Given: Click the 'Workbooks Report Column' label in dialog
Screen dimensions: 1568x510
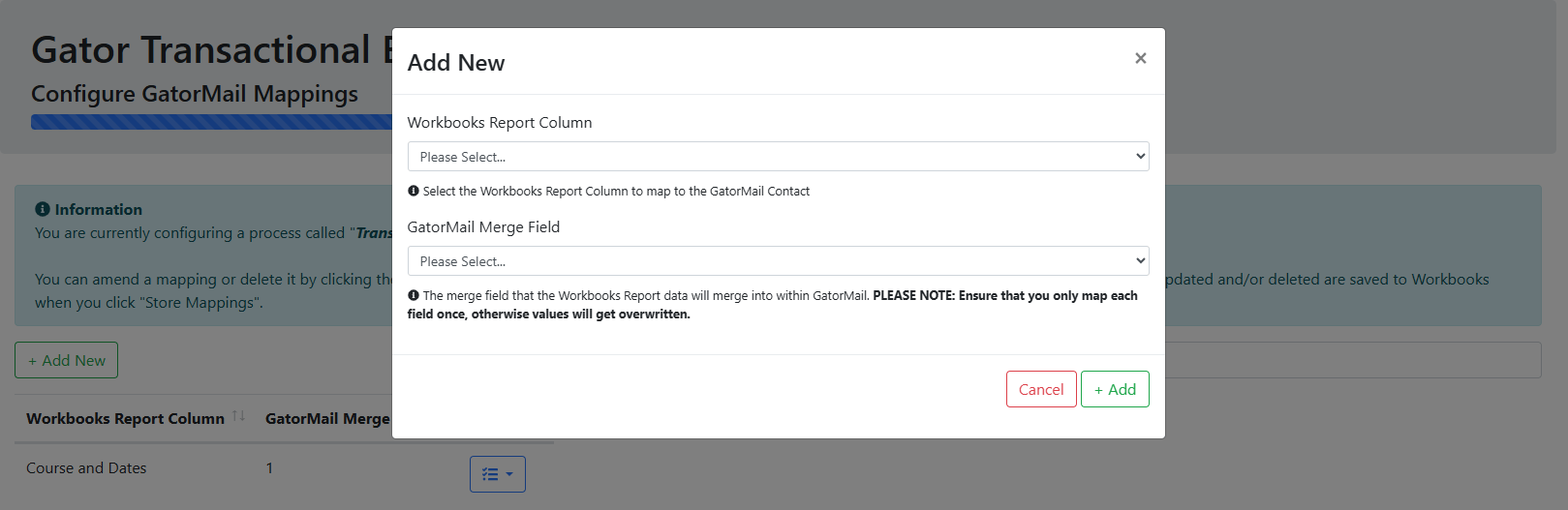Looking at the screenshot, I should (500, 123).
